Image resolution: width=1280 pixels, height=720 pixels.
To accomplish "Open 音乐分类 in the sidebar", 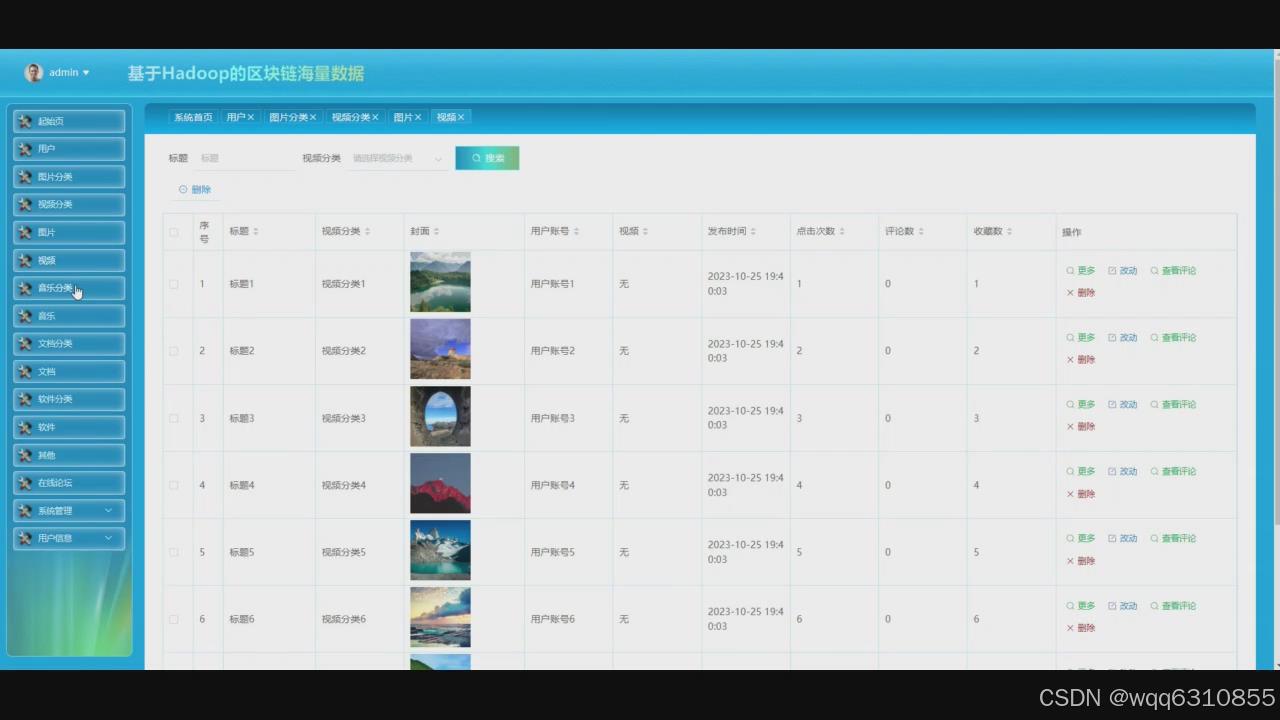I will pyautogui.click(x=69, y=288).
